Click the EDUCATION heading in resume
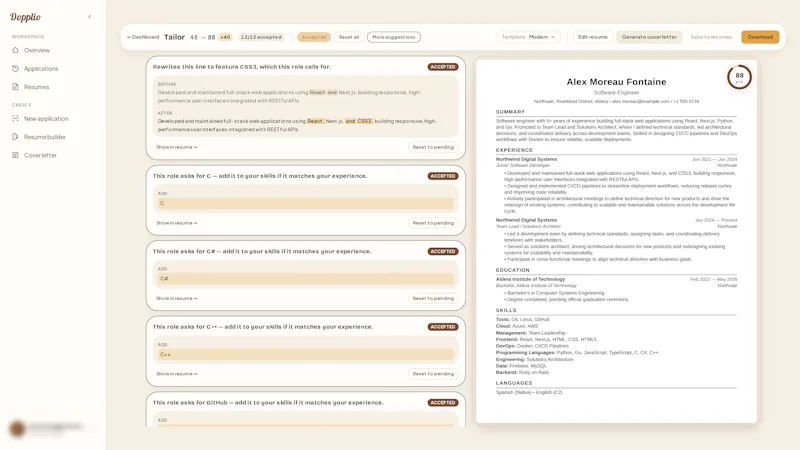Screen dimensions: 800x450 (513, 270)
